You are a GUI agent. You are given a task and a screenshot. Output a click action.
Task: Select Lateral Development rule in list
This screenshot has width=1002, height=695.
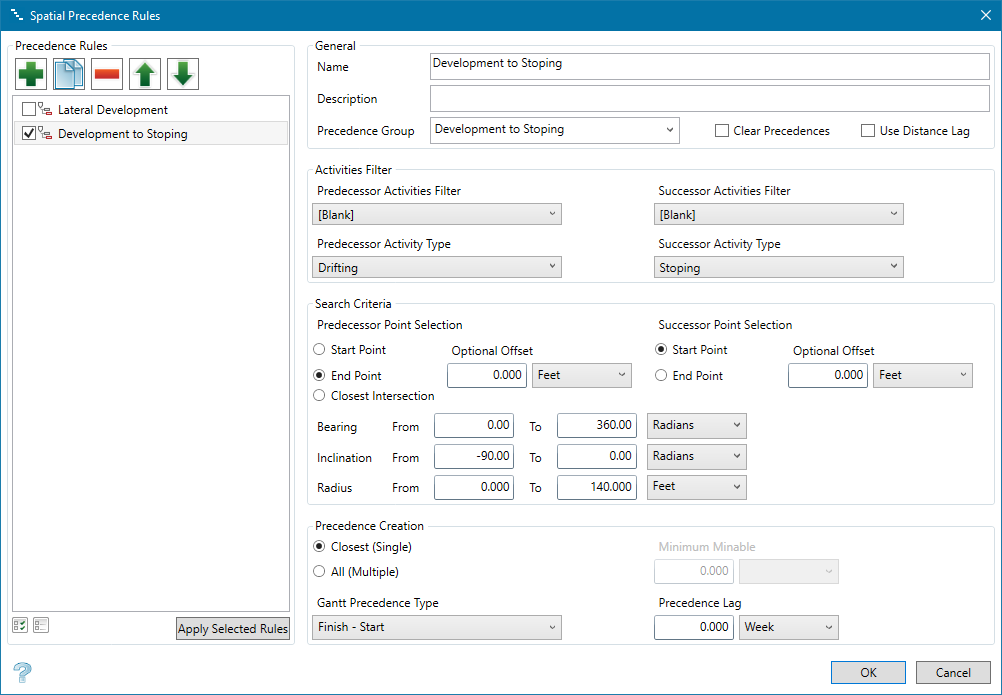(x=112, y=110)
